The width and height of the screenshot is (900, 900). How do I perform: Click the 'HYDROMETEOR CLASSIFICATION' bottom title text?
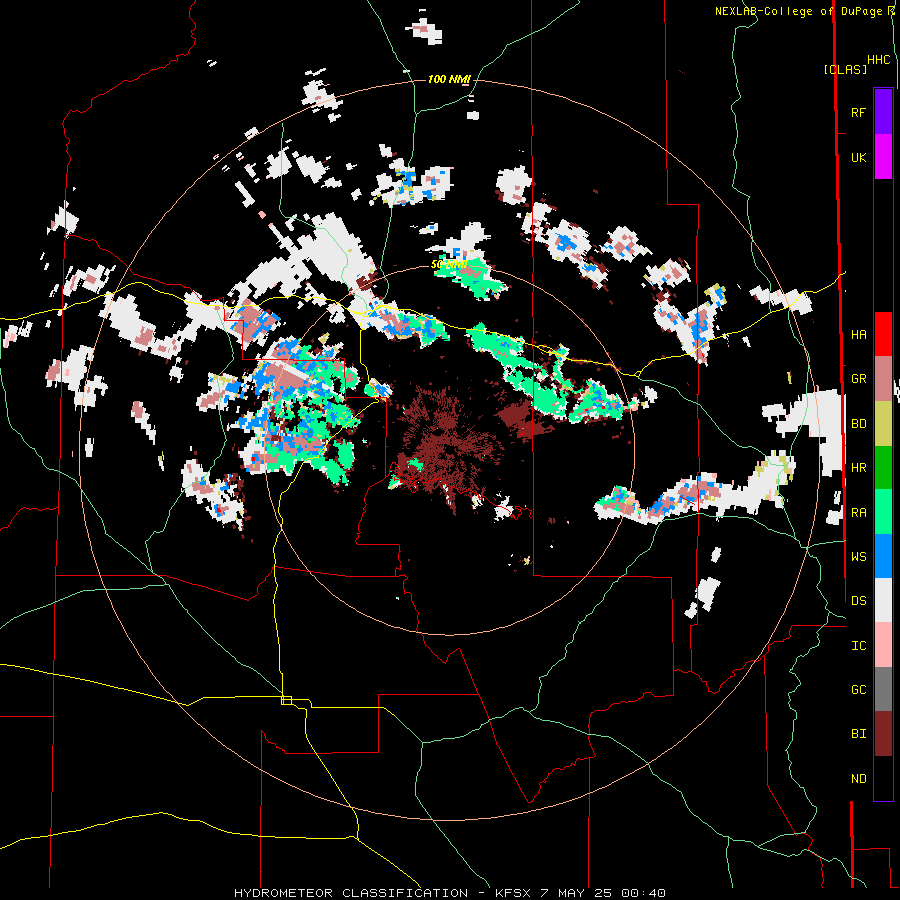[x=351, y=893]
